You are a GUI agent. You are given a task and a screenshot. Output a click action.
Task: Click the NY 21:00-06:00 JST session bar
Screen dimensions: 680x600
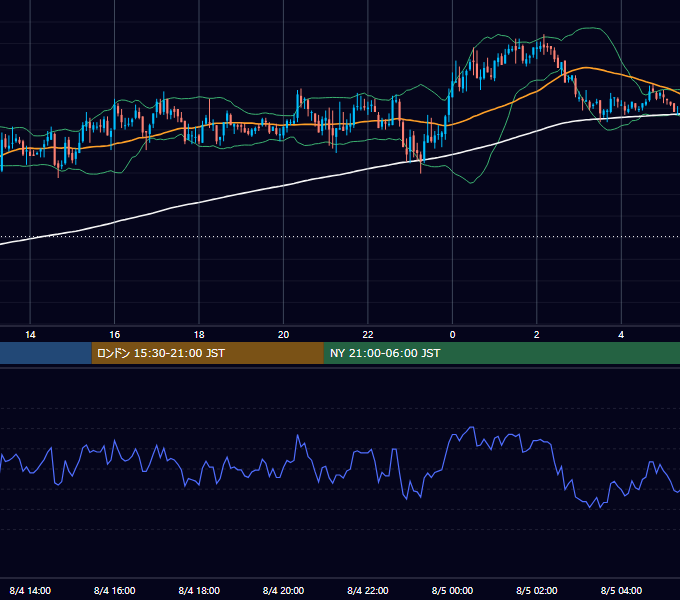[x=502, y=353]
